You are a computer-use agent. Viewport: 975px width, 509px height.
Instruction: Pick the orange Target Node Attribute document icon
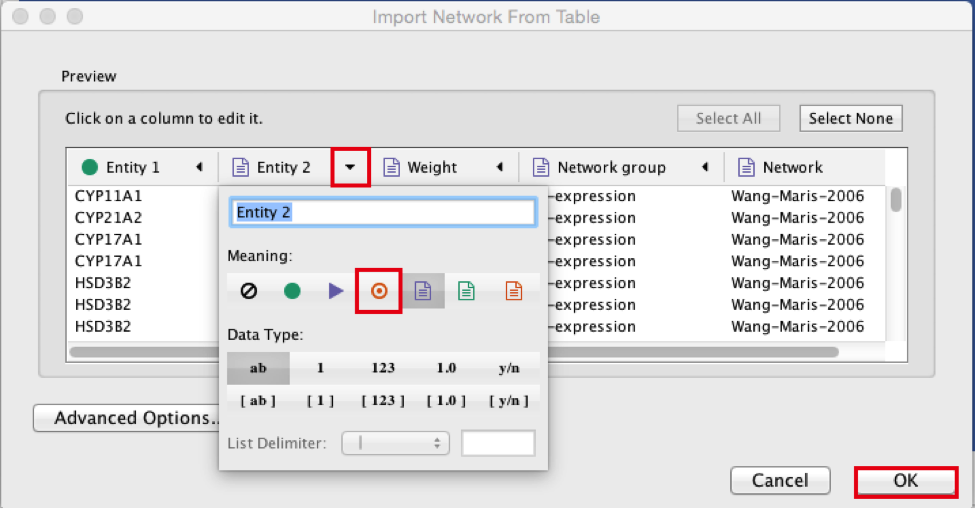click(x=513, y=291)
